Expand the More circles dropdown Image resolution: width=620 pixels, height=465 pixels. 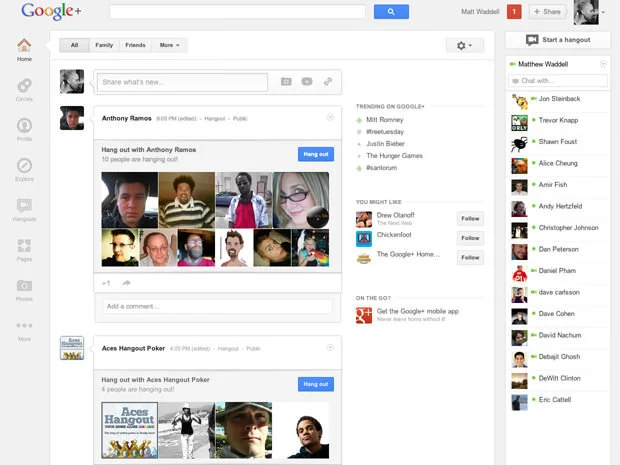169,45
